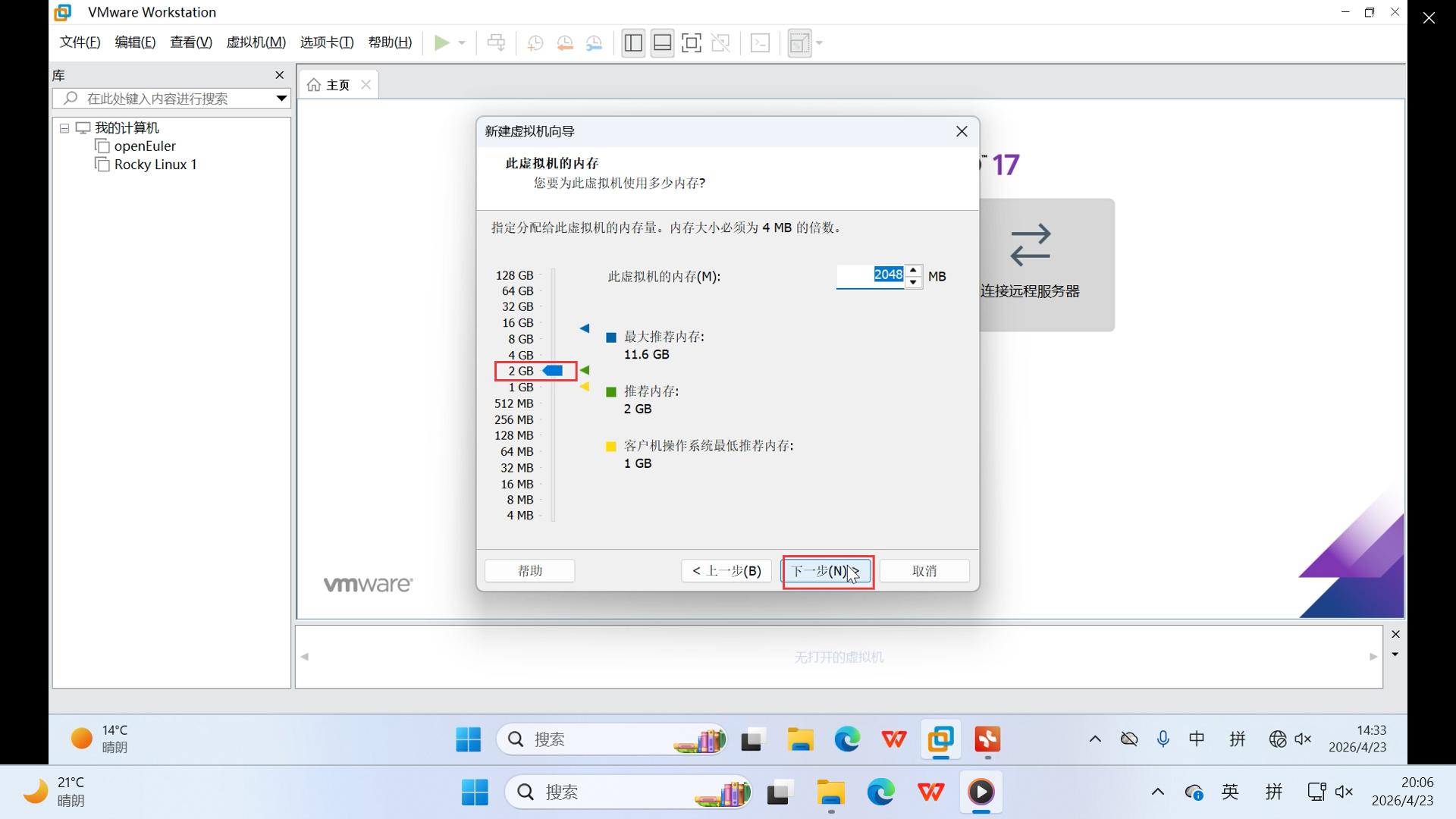The width and height of the screenshot is (1456, 819).
Task: Click the connect to remote server arrows icon
Action: tap(1030, 245)
